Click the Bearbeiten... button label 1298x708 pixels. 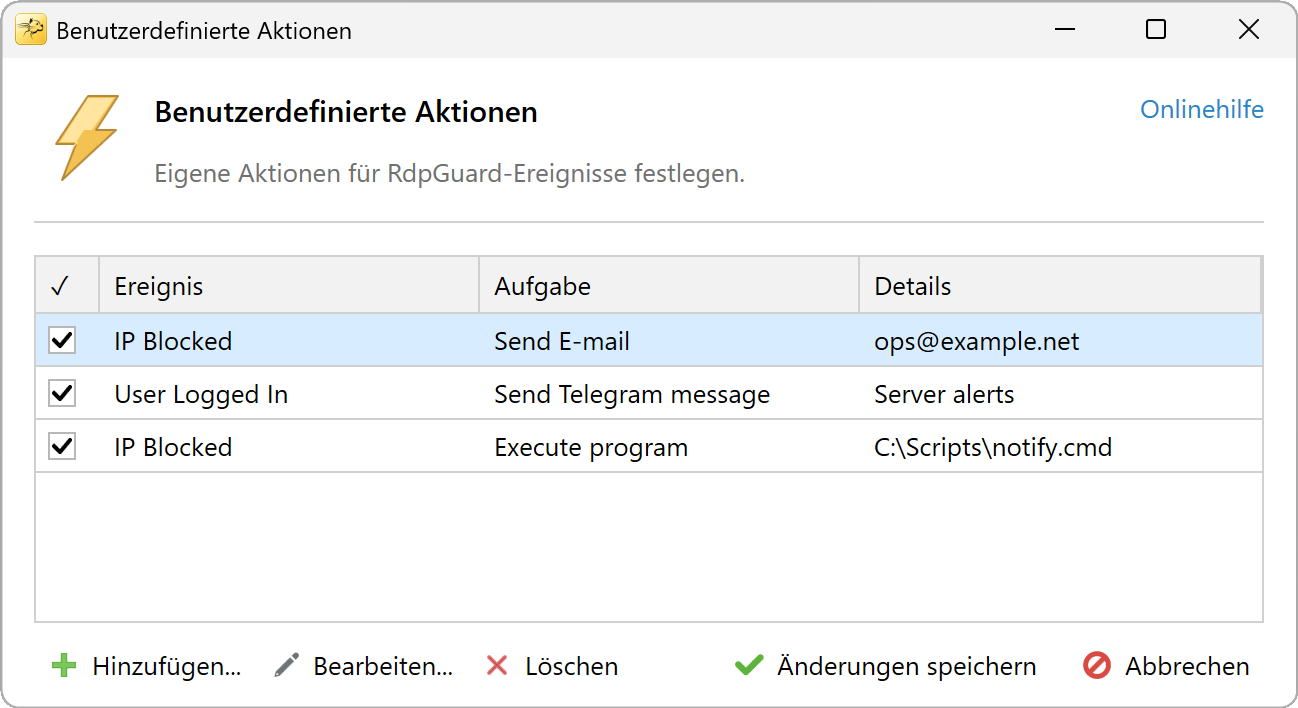[x=383, y=667]
